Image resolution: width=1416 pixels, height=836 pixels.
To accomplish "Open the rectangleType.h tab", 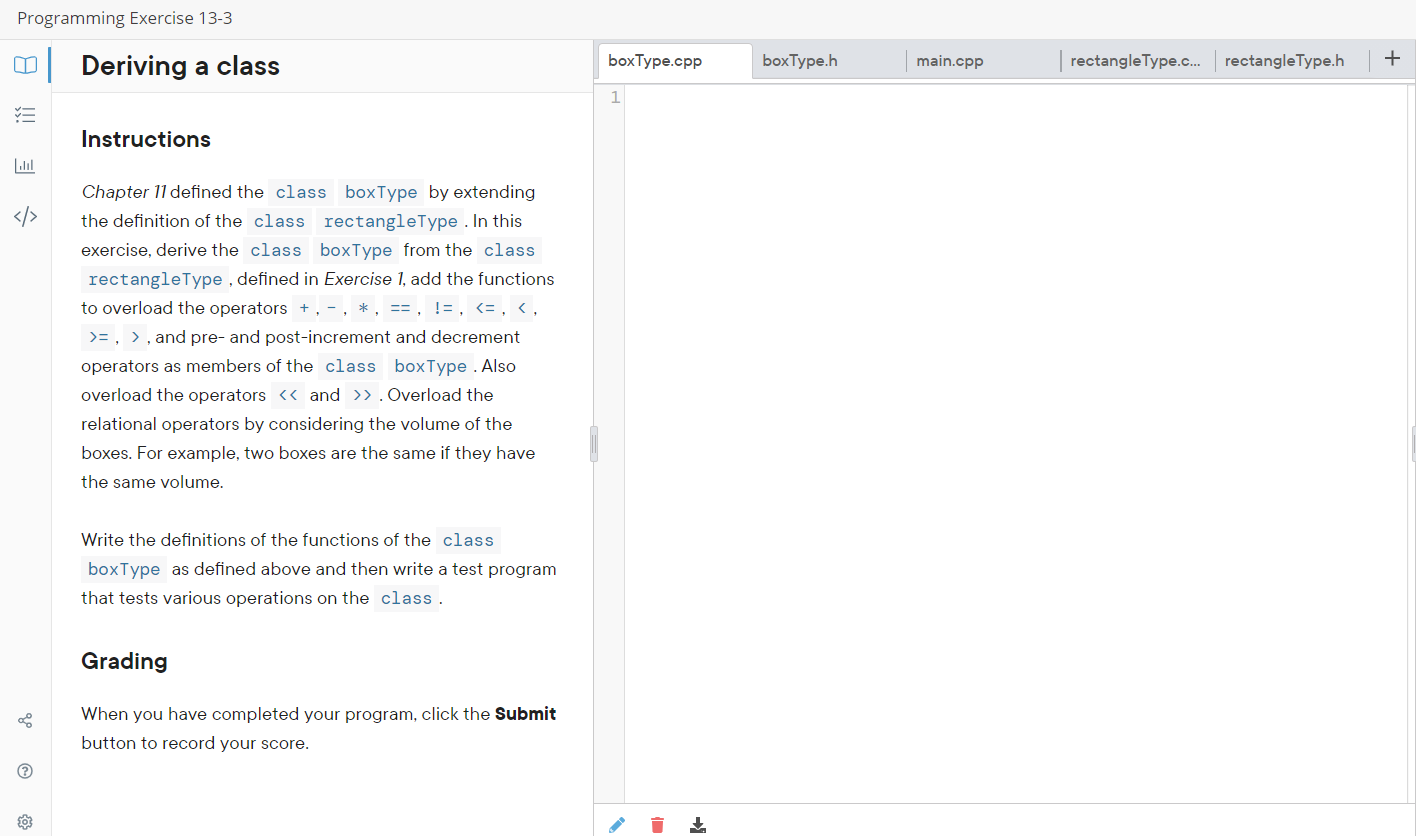I will (x=1285, y=60).
